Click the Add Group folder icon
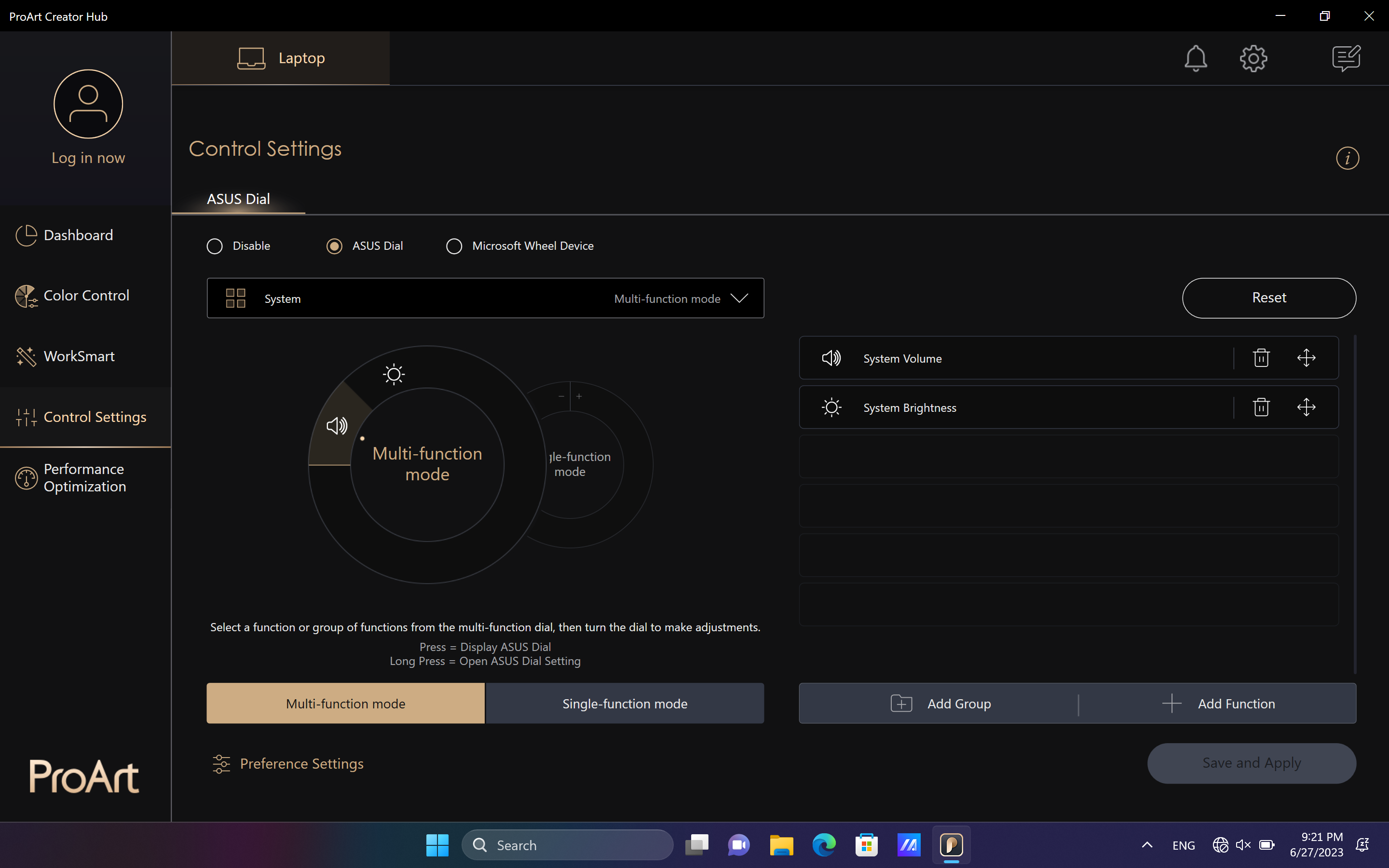Screen dimensions: 1389x868 pos(901,703)
